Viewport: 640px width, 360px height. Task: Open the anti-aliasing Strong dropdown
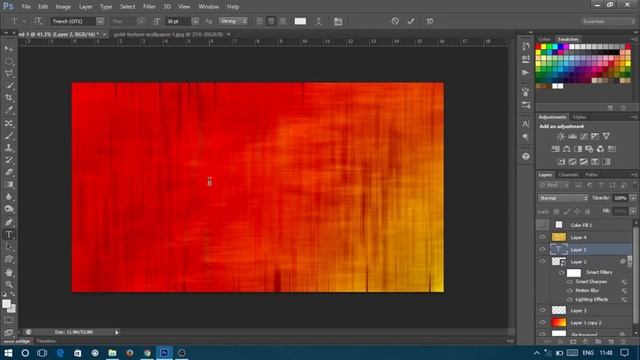[233, 21]
